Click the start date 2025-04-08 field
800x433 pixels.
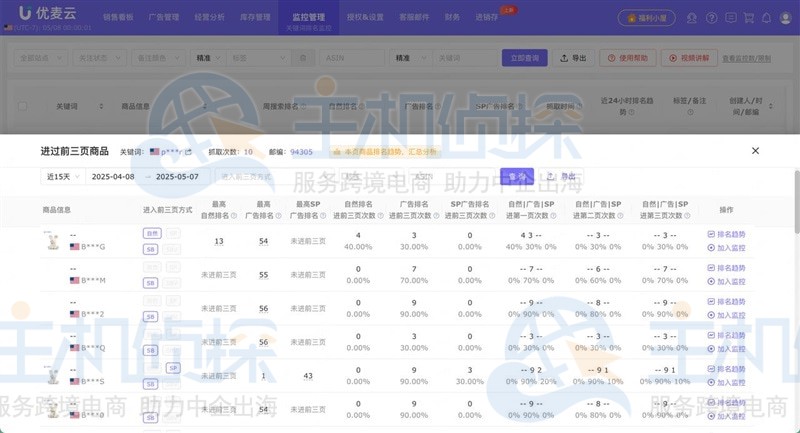click(113, 177)
